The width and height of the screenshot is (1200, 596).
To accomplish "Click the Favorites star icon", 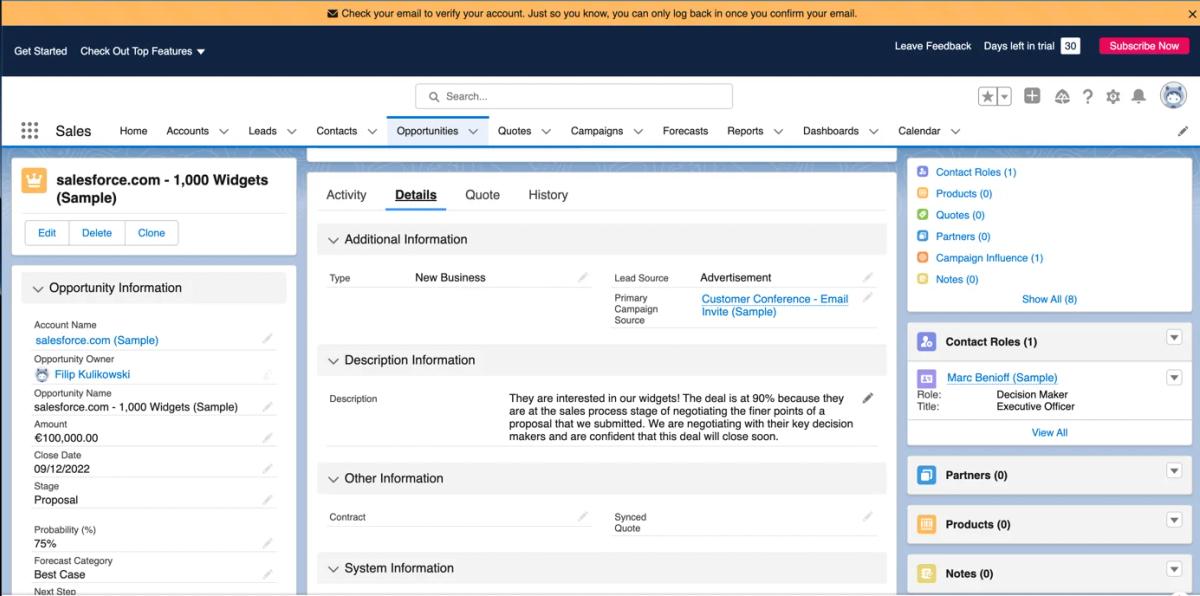I will tap(987, 96).
